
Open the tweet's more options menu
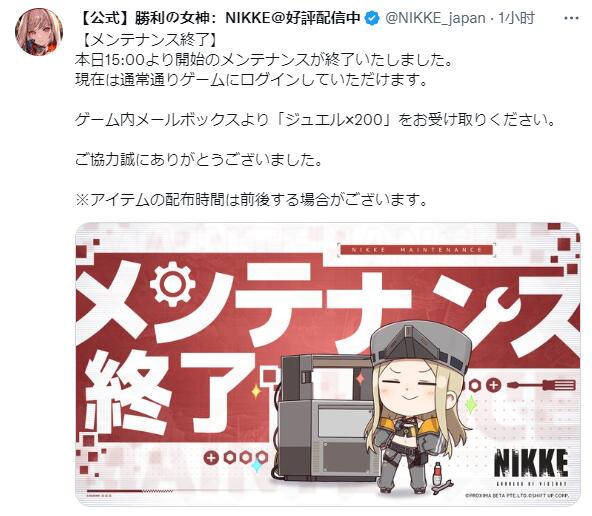coord(571,18)
